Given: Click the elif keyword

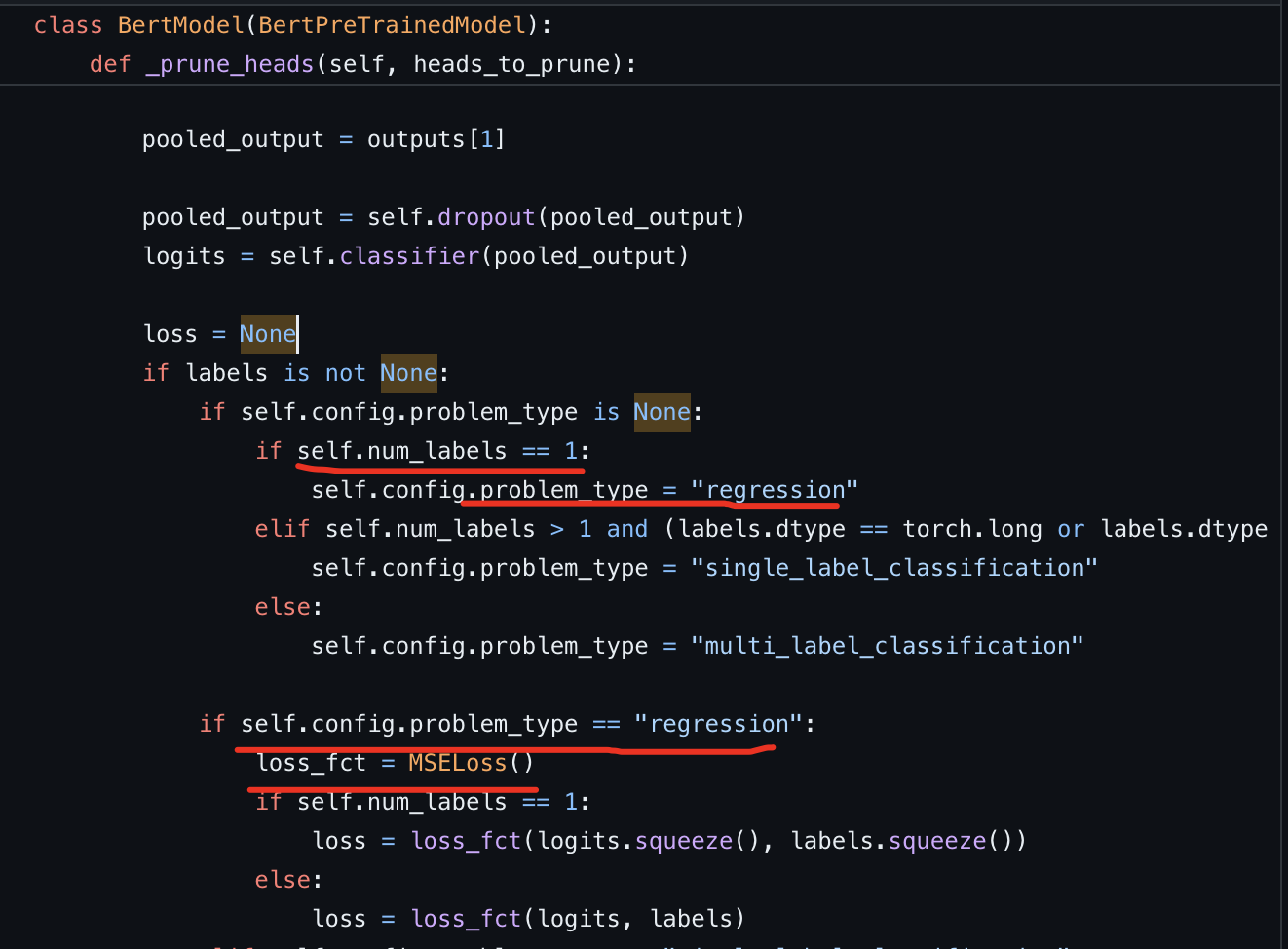Looking at the screenshot, I should click(282, 529).
